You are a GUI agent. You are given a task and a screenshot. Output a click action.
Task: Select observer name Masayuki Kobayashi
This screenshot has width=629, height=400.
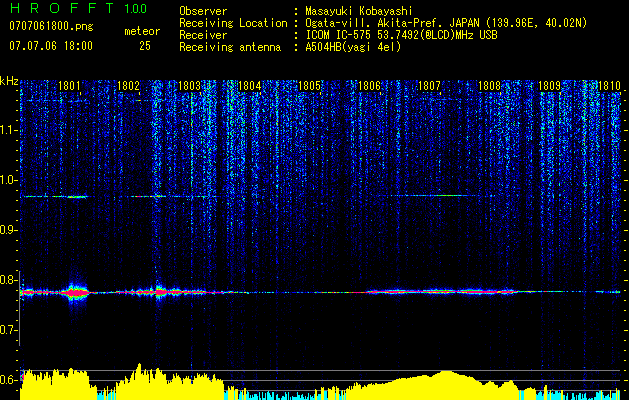359,11
